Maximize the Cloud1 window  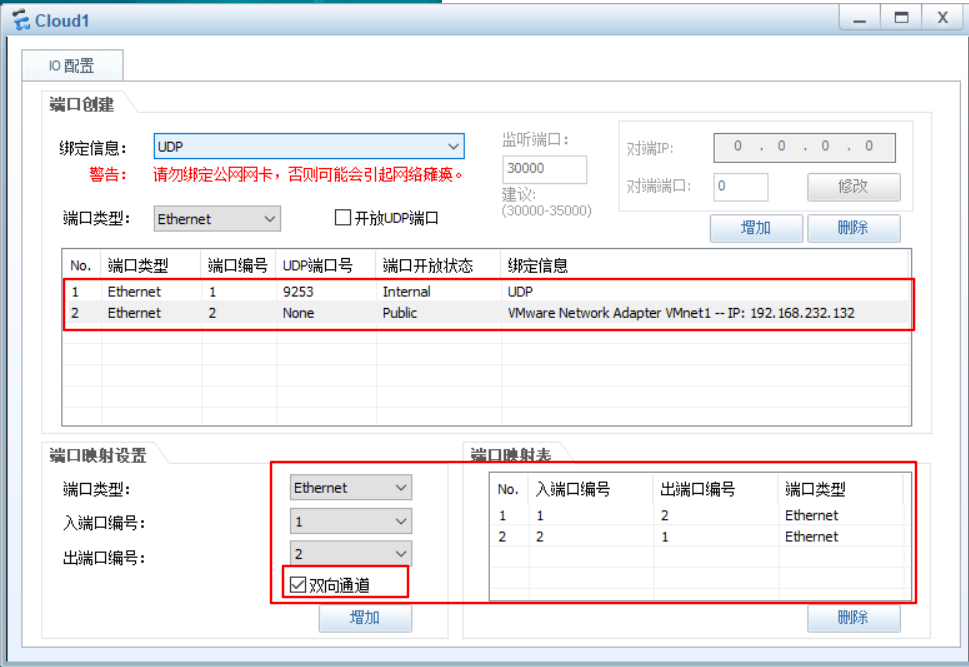point(902,17)
